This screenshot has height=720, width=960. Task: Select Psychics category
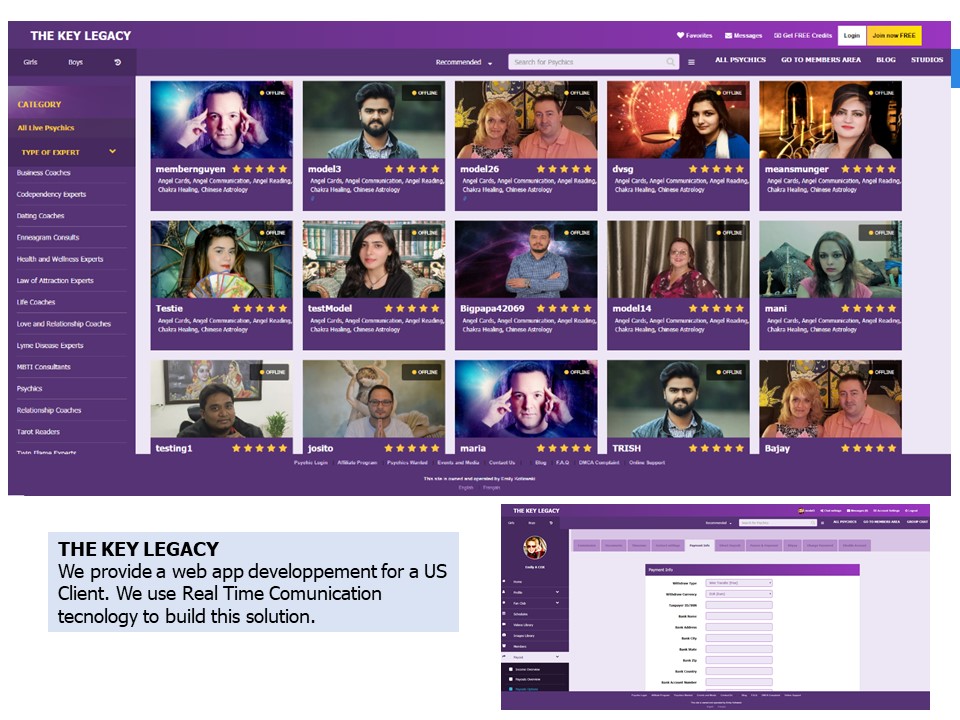click(29, 388)
